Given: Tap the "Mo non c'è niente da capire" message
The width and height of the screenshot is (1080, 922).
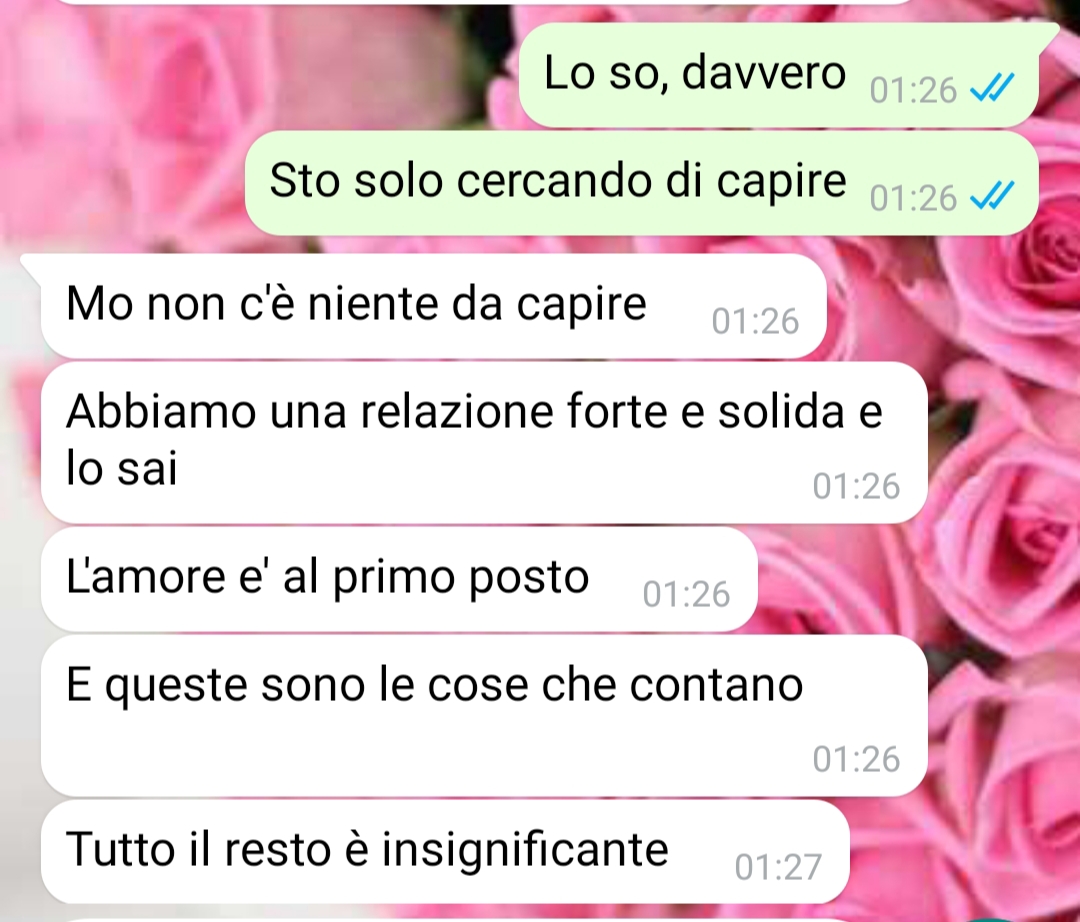Looking at the screenshot, I should [434, 306].
